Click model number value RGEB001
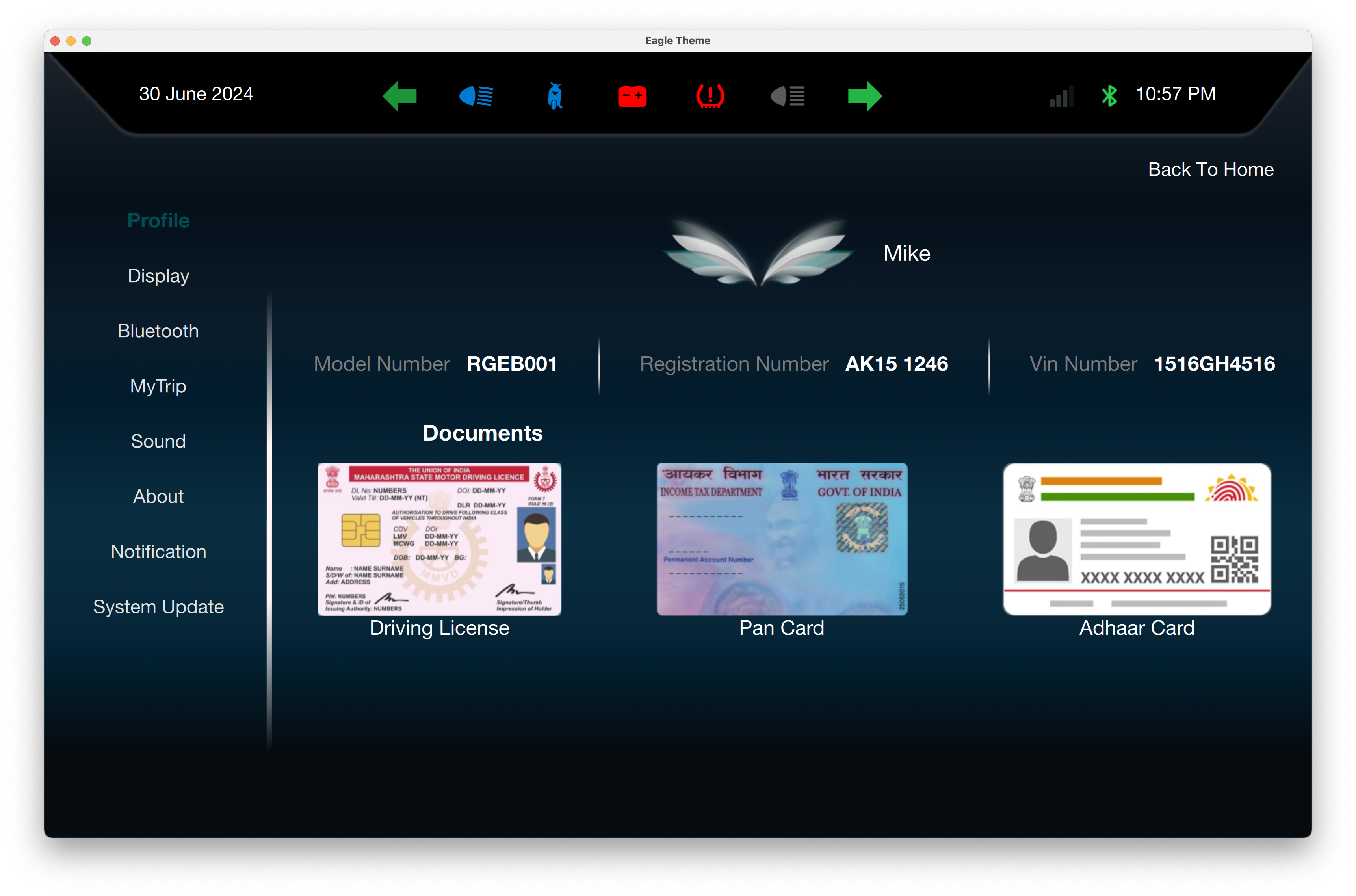 point(512,364)
